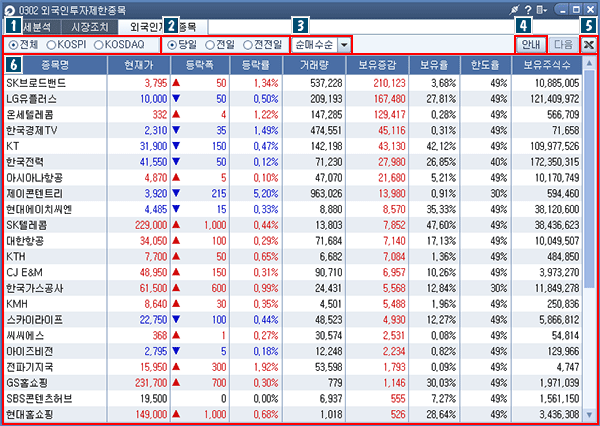Select the SK텔레콤 stock name

point(26,225)
